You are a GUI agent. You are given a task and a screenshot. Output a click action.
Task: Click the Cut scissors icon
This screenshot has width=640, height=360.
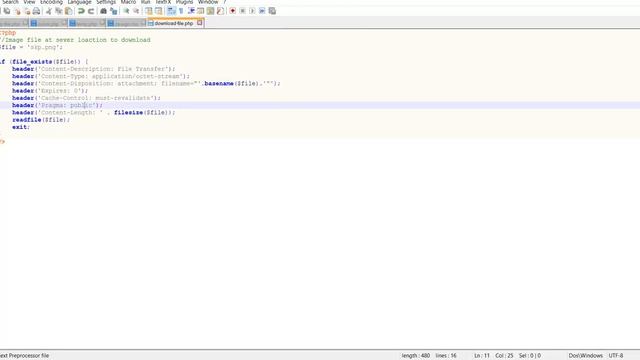49,11
